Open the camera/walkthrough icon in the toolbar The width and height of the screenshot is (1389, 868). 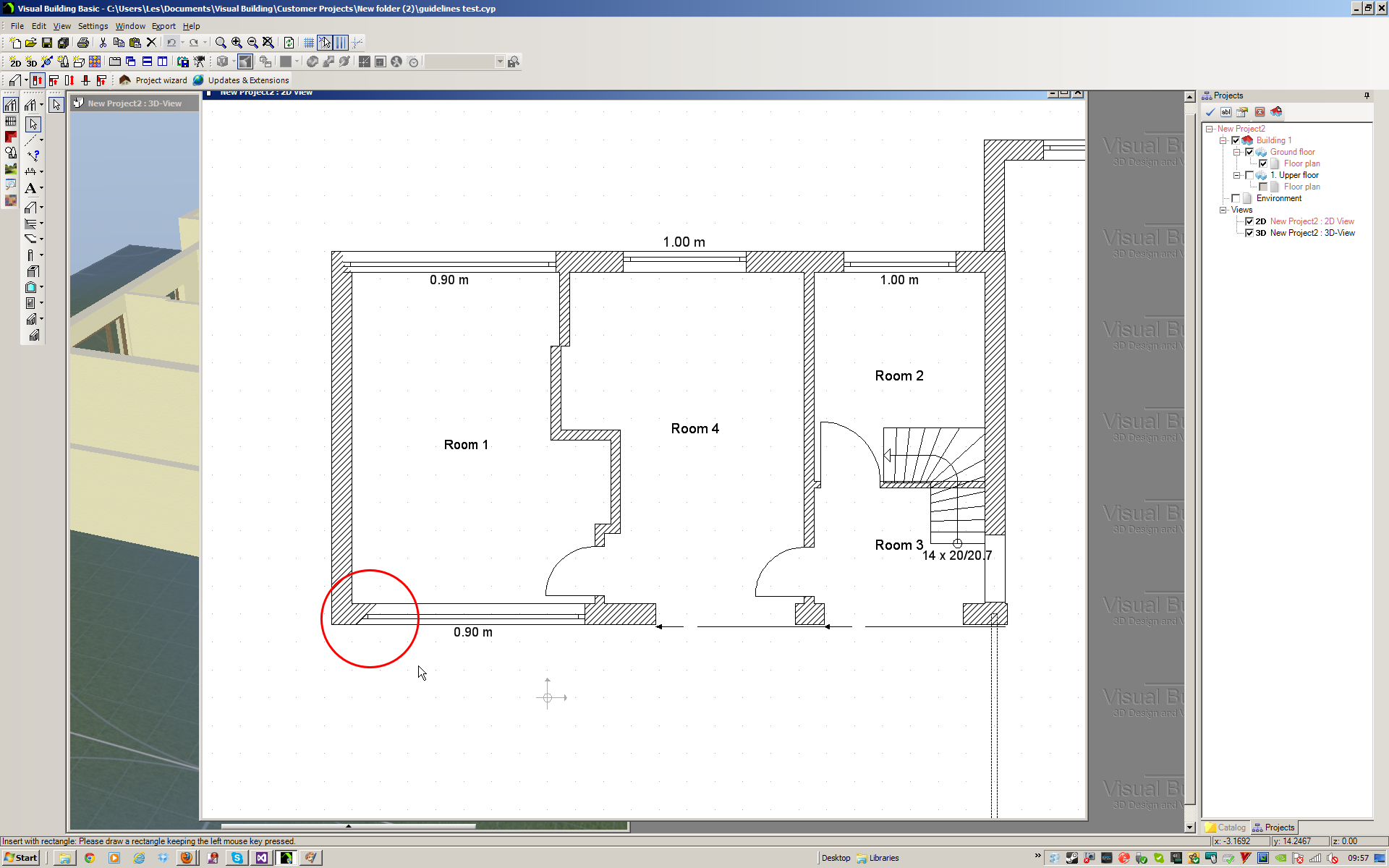200,61
